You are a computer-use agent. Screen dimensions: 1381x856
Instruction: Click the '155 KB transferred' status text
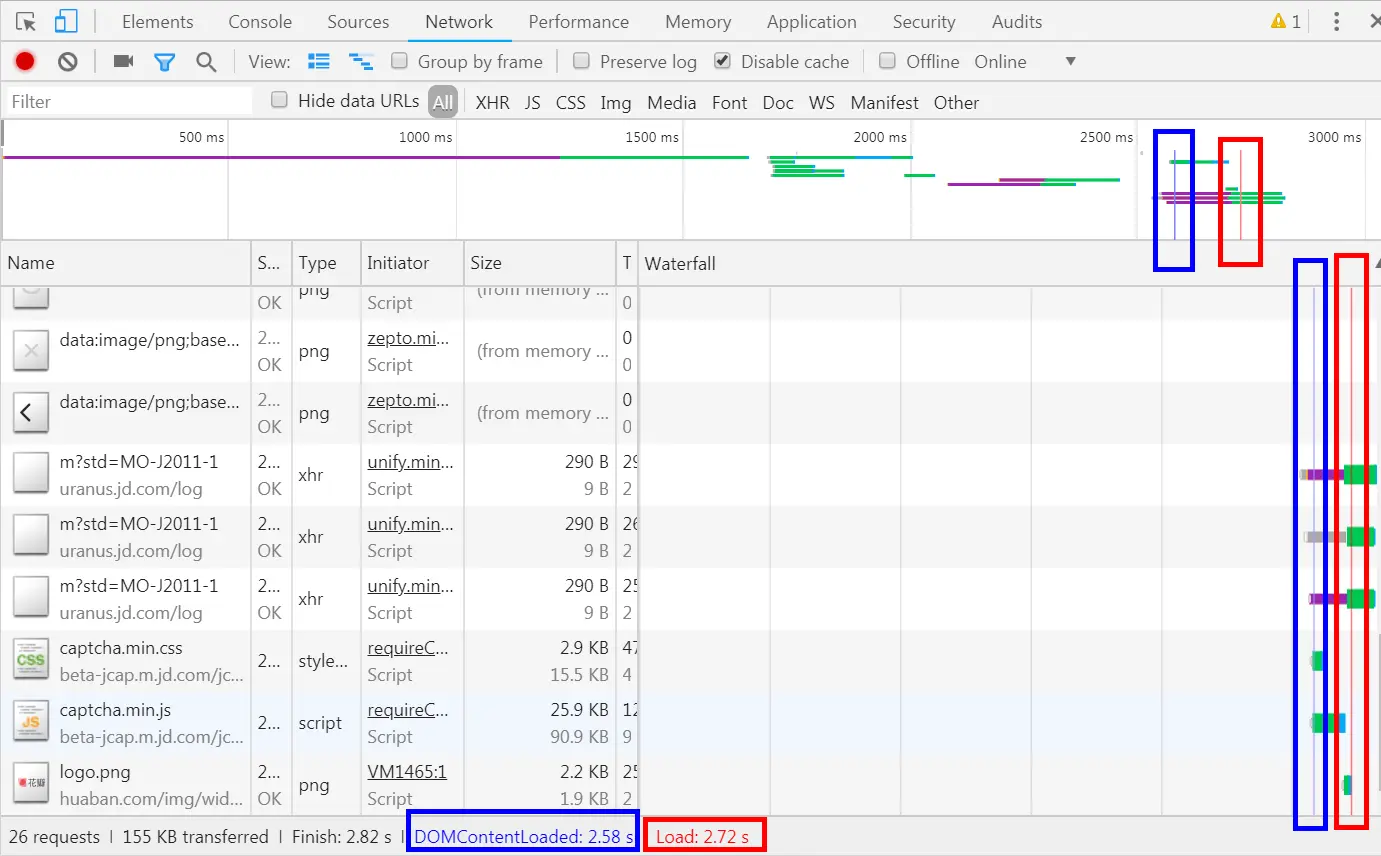click(x=195, y=837)
